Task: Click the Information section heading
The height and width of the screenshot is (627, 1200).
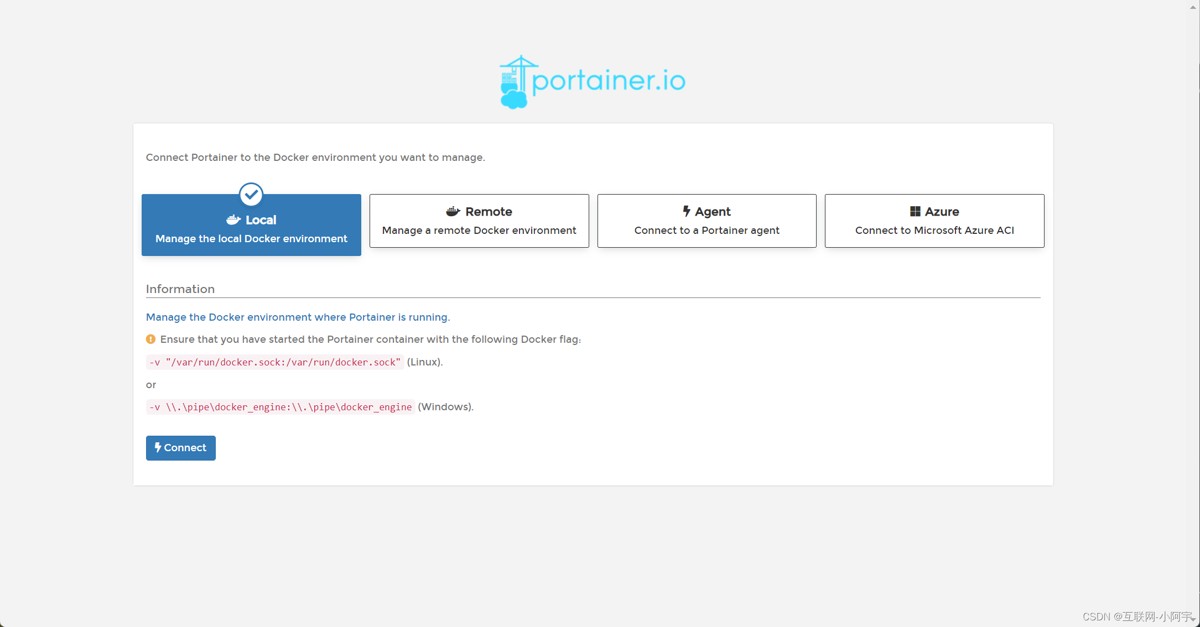Action: 180,289
